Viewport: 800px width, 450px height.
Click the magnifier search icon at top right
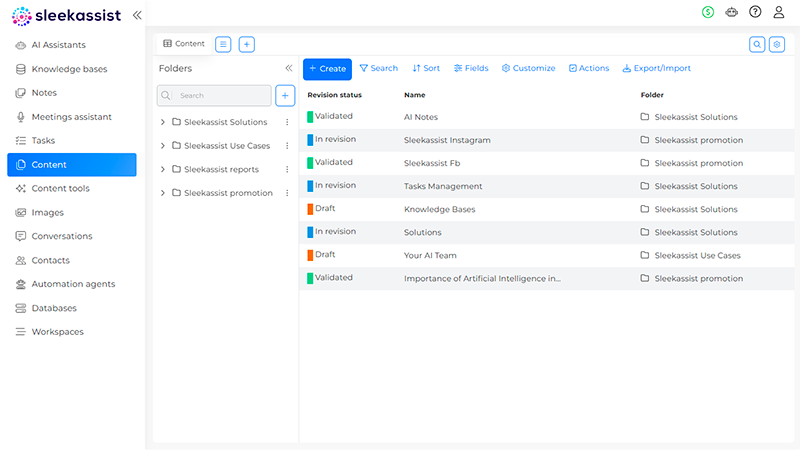coord(757,44)
